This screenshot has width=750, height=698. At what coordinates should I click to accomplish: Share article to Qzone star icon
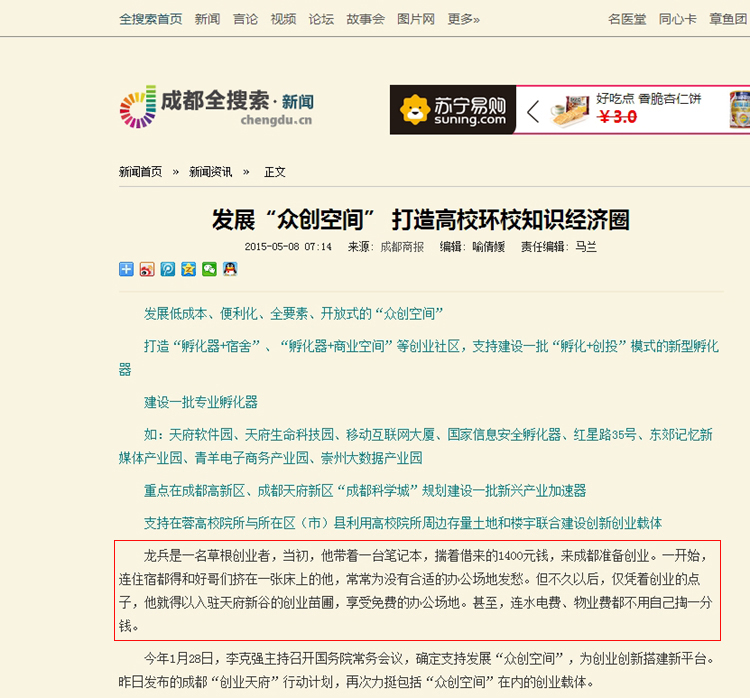(188, 269)
